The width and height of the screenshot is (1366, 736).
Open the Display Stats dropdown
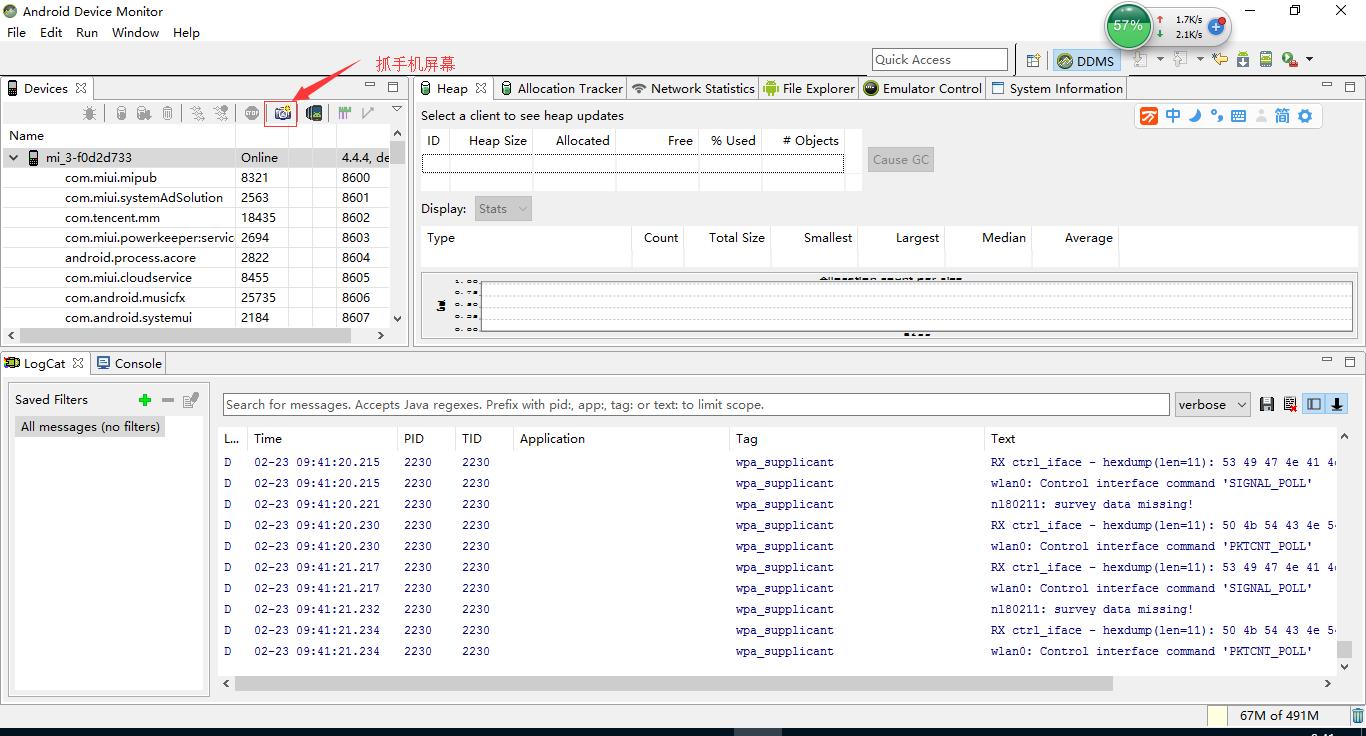(x=503, y=209)
